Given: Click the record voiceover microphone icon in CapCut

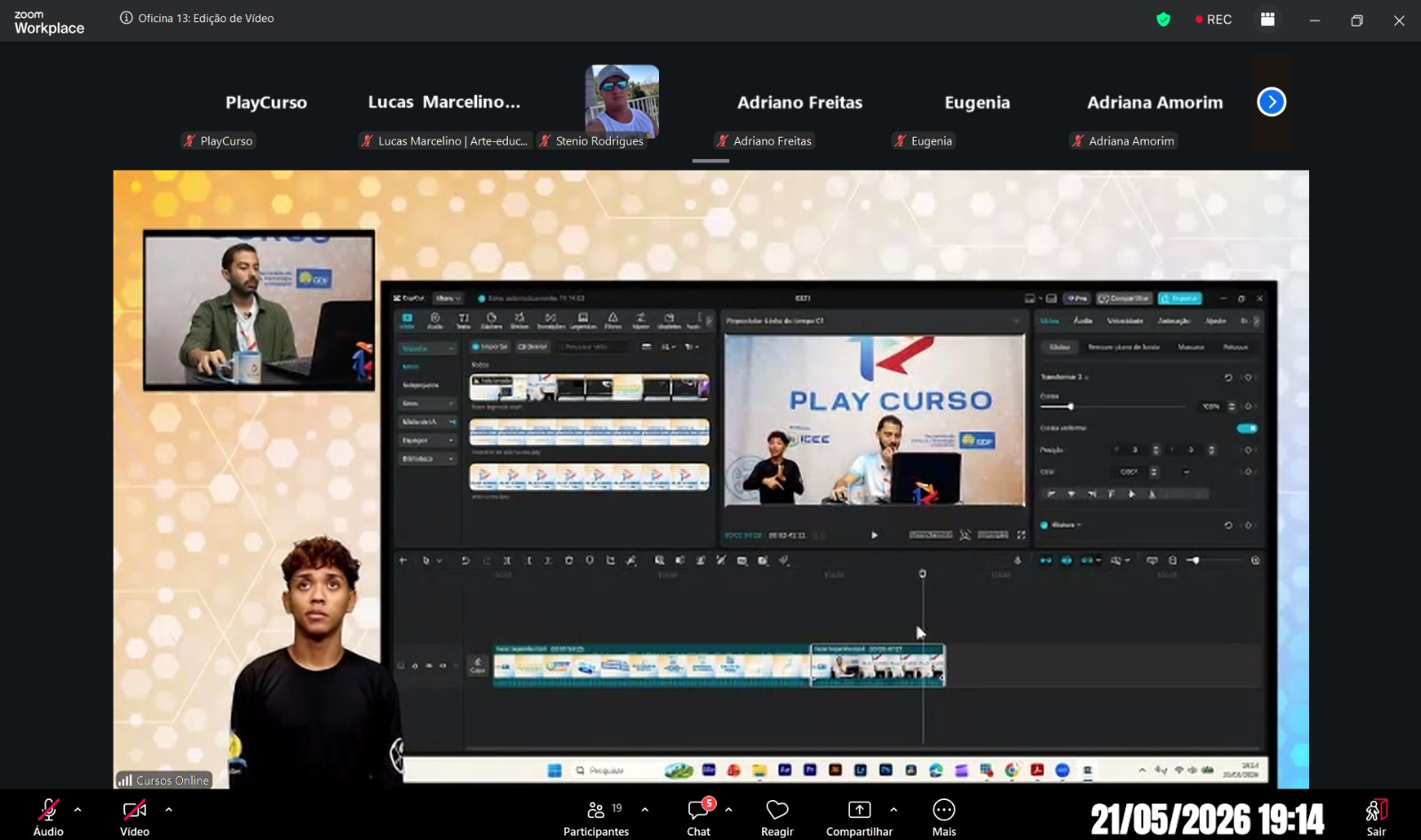Looking at the screenshot, I should (x=1018, y=560).
